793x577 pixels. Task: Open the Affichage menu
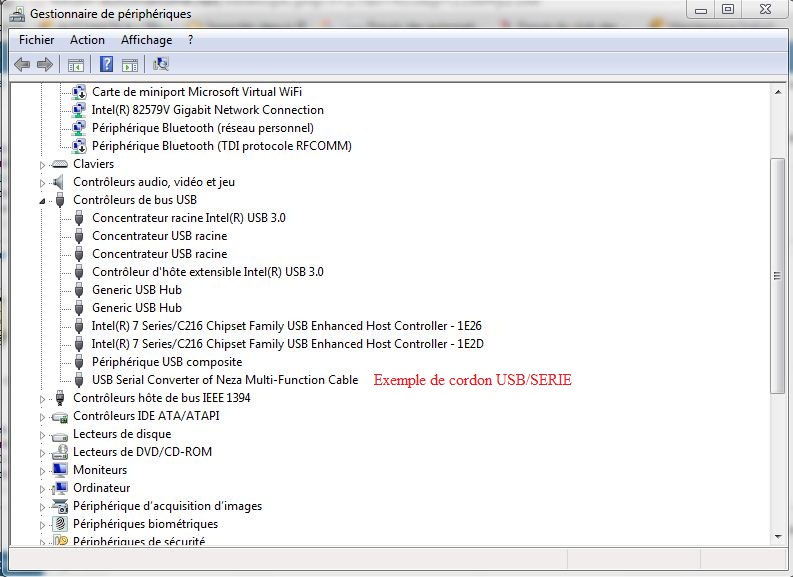click(x=146, y=40)
